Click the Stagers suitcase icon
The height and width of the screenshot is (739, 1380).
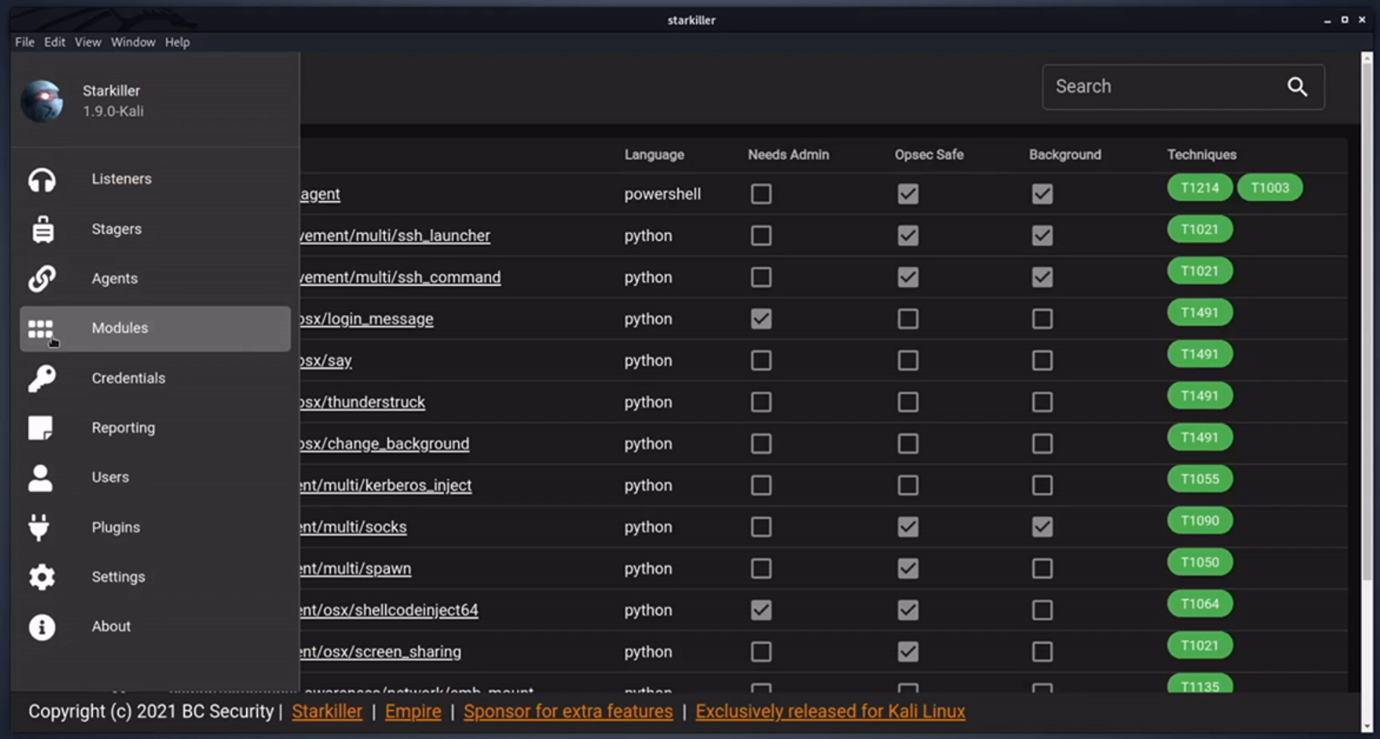click(x=42, y=230)
